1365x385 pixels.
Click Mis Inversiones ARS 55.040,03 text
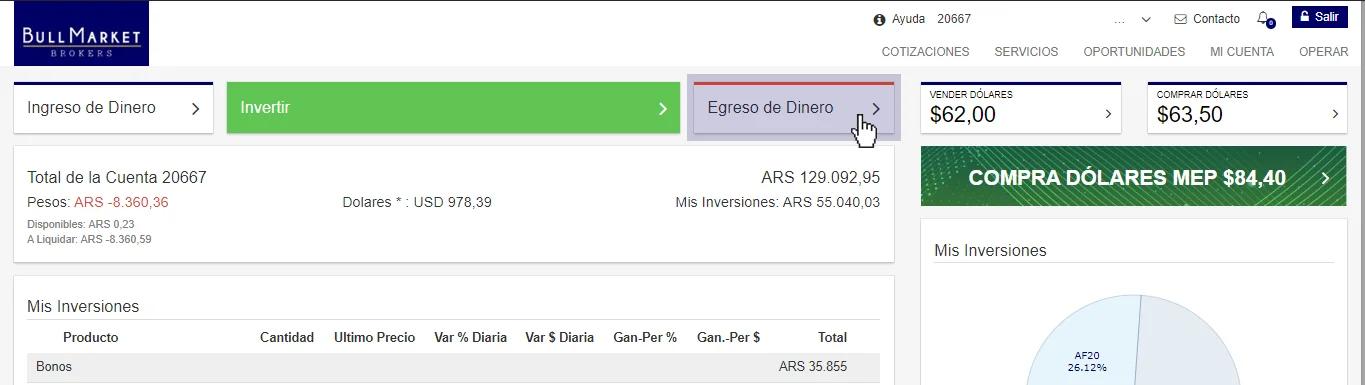[778, 202]
